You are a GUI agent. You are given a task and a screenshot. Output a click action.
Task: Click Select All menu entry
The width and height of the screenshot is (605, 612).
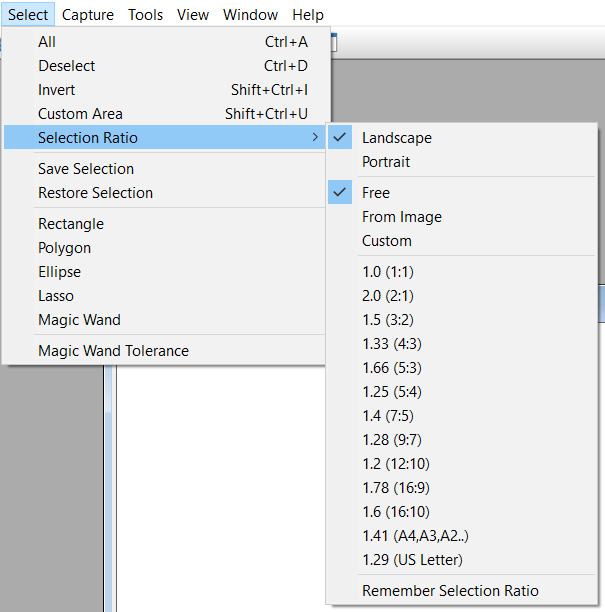pos(47,42)
